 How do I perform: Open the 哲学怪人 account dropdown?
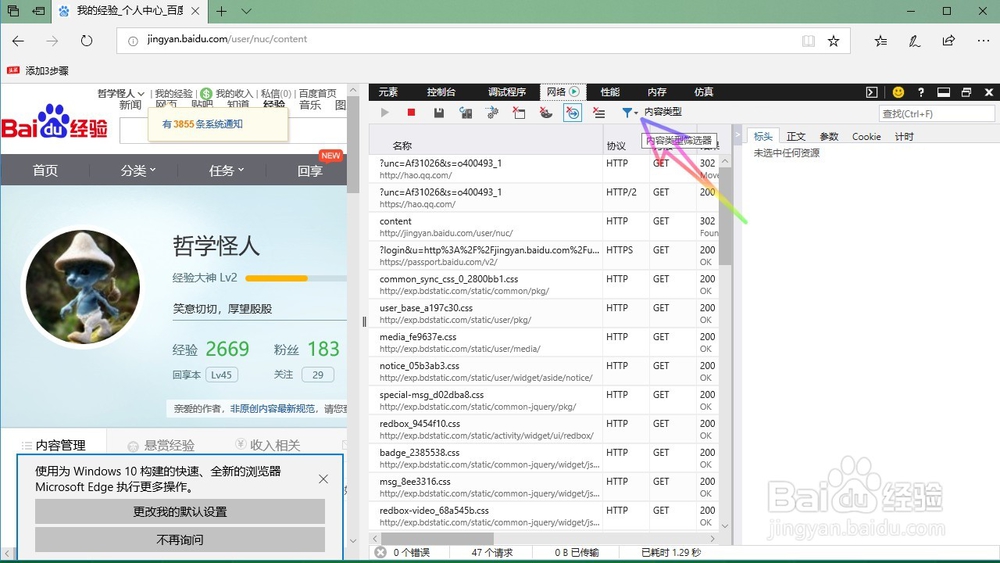coord(121,93)
